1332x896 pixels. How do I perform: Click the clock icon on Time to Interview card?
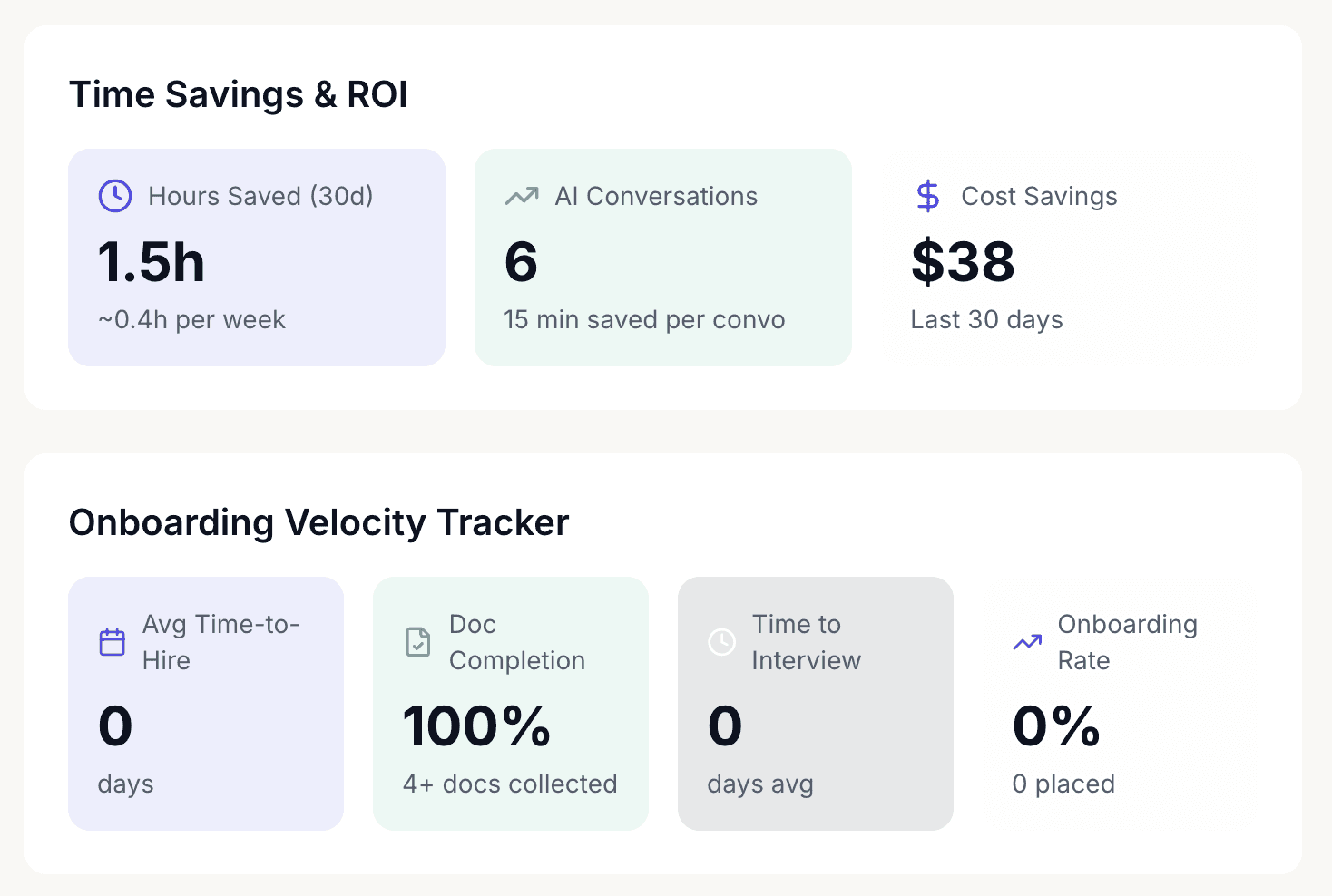pyautogui.click(x=721, y=641)
